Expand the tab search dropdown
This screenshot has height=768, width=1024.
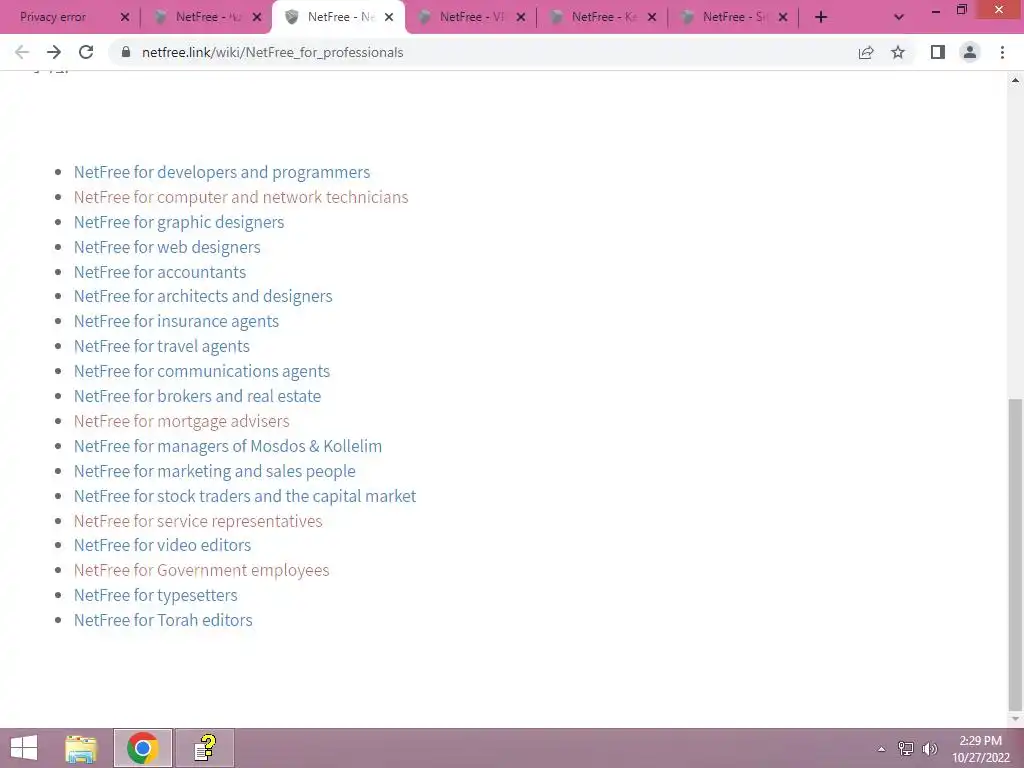coord(899,17)
